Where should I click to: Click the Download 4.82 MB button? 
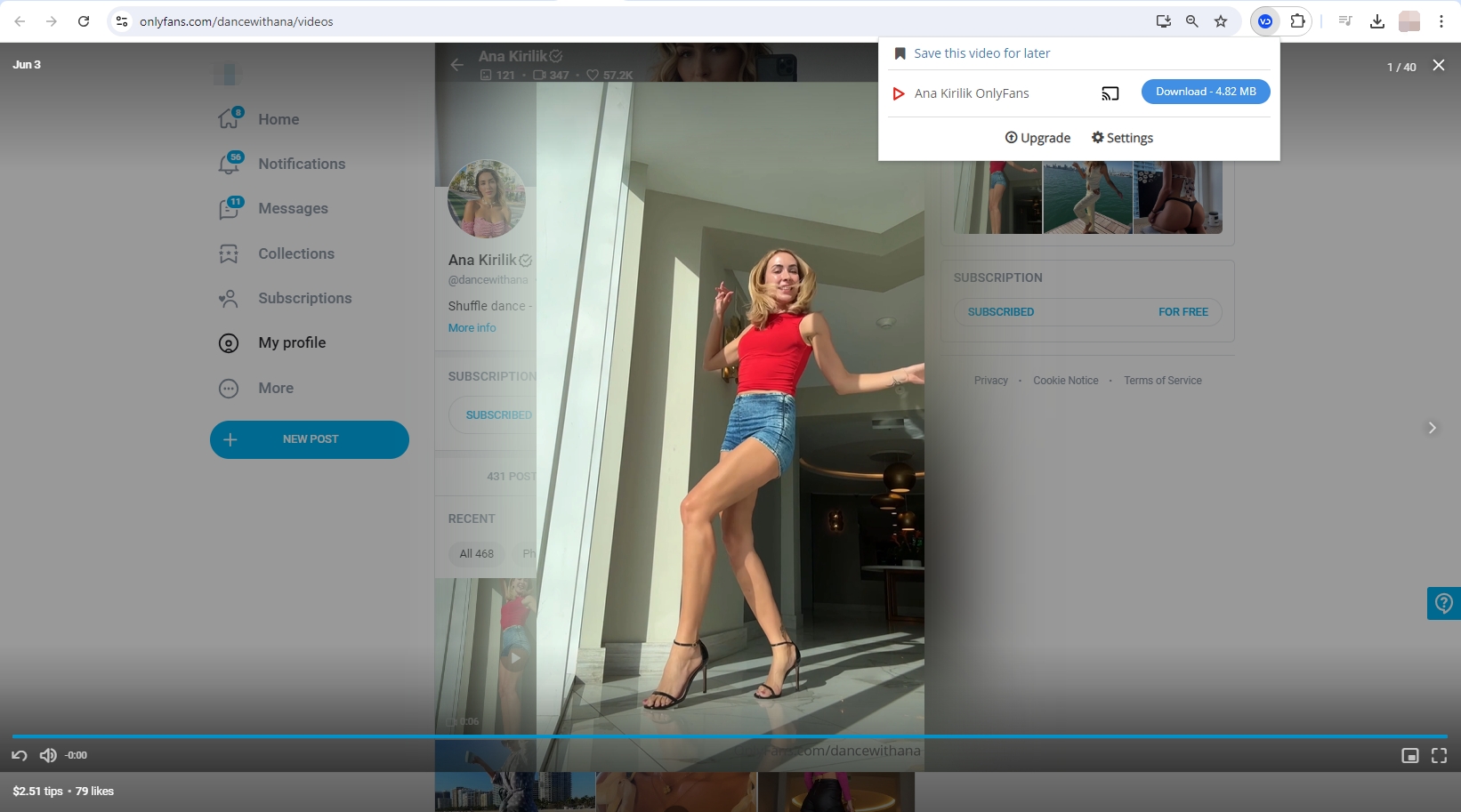pyautogui.click(x=1206, y=91)
